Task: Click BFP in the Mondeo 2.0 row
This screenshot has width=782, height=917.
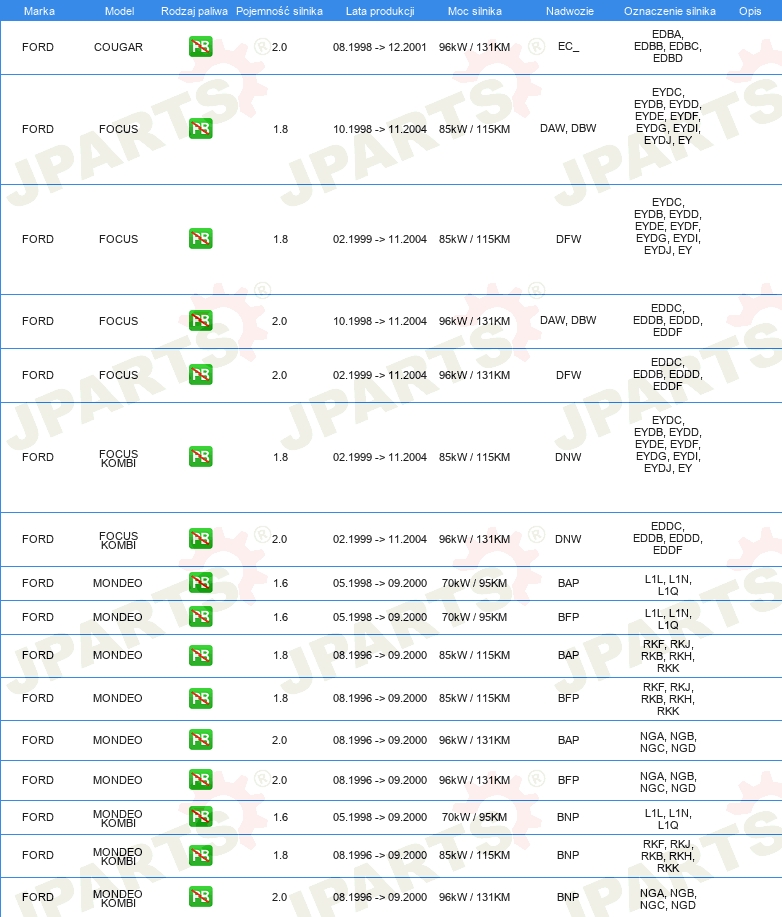Action: (569, 780)
